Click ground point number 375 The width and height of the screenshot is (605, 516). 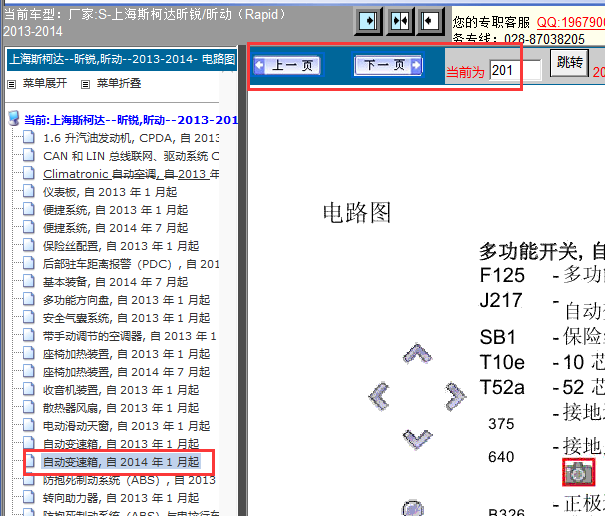tap(501, 424)
